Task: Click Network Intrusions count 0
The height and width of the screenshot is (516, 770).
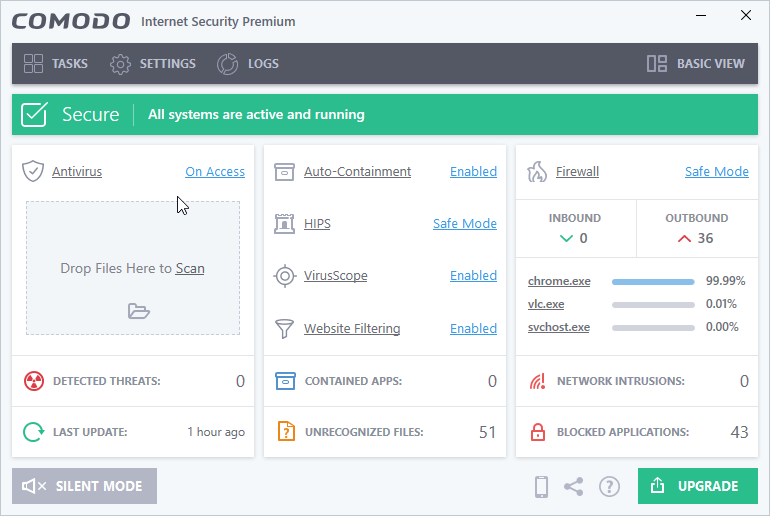Action: point(744,381)
